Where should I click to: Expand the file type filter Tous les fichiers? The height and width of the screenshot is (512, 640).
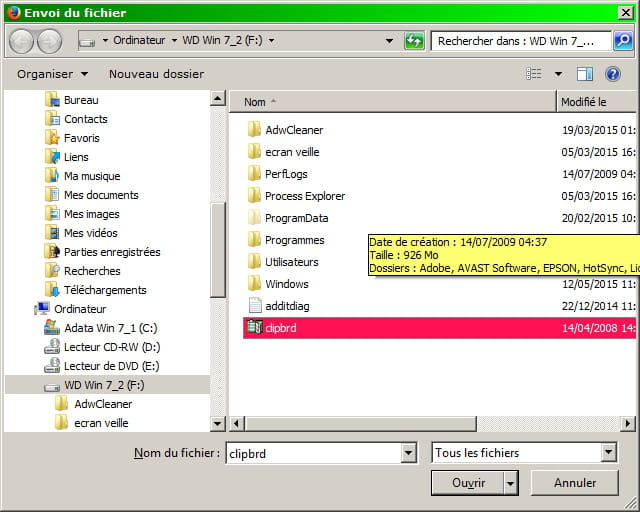pyautogui.click(x=608, y=453)
